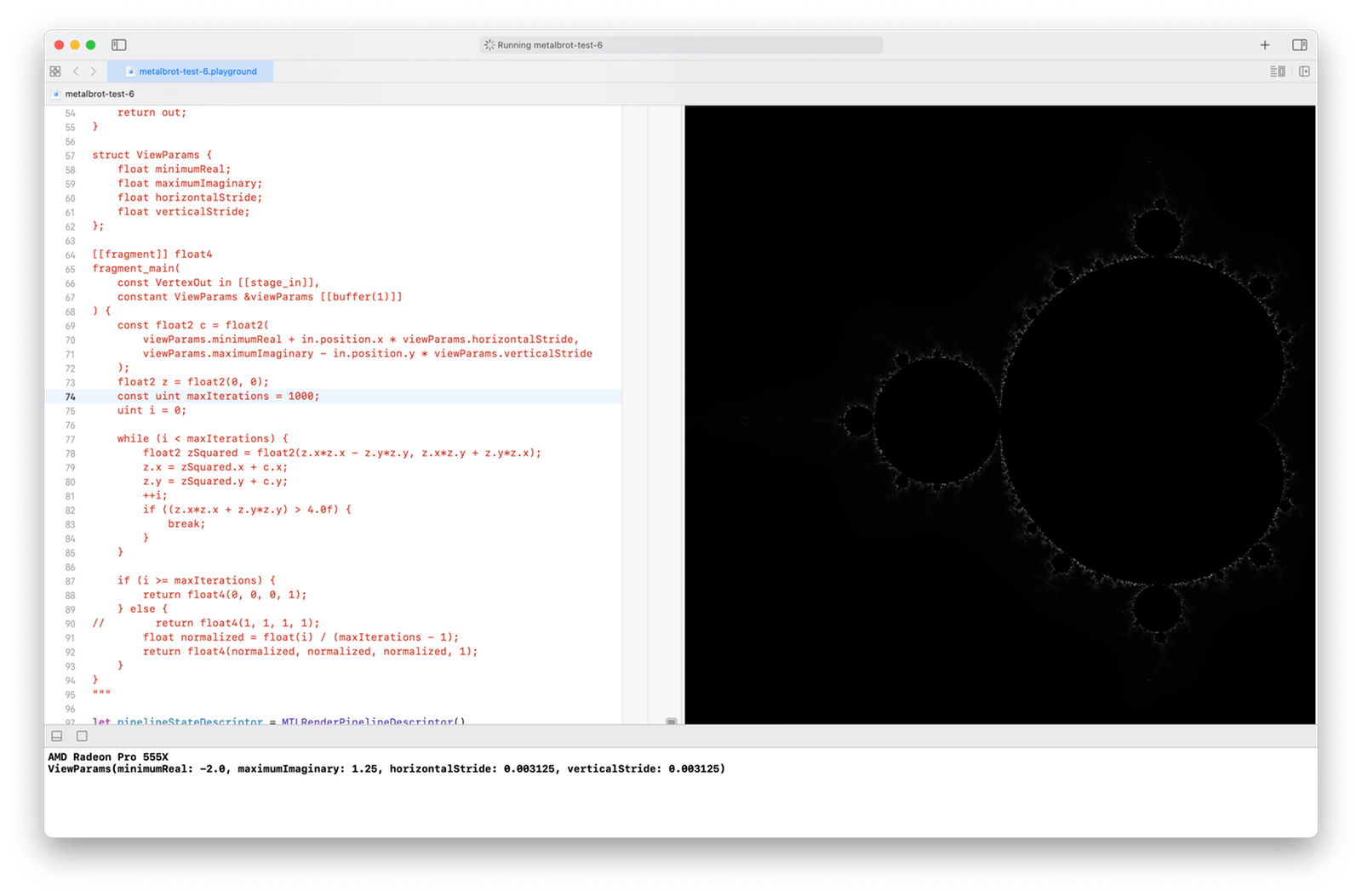Screen dimensions: 1362x896
Task: Select the metalbrot-test-6.playground tab
Action: pos(191,71)
